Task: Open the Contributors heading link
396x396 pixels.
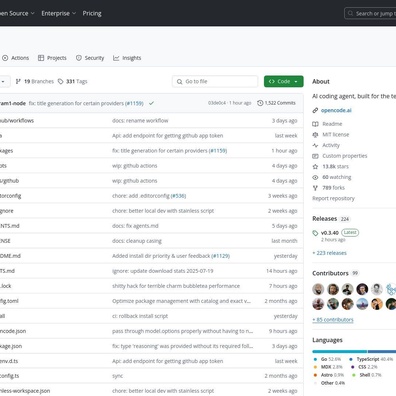Action: [330, 273]
